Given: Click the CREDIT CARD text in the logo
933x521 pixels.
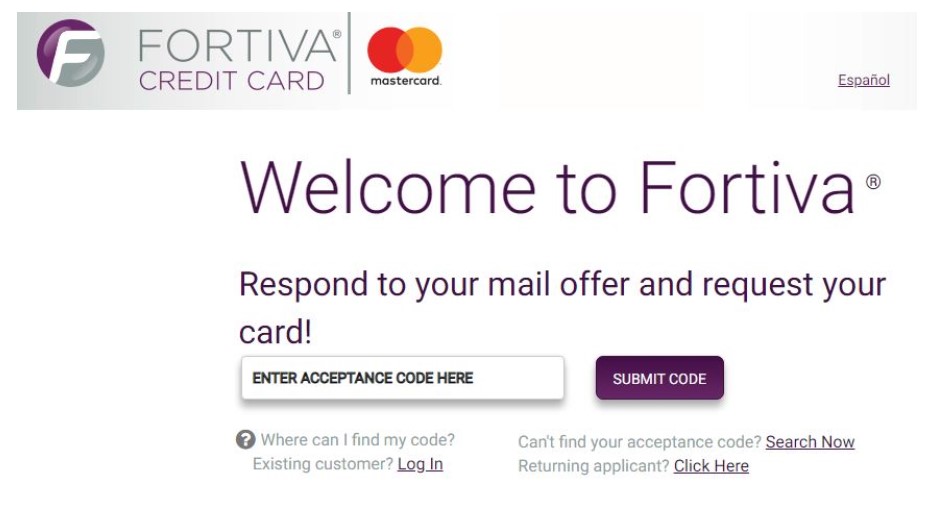Looking at the screenshot, I should pos(231,81).
